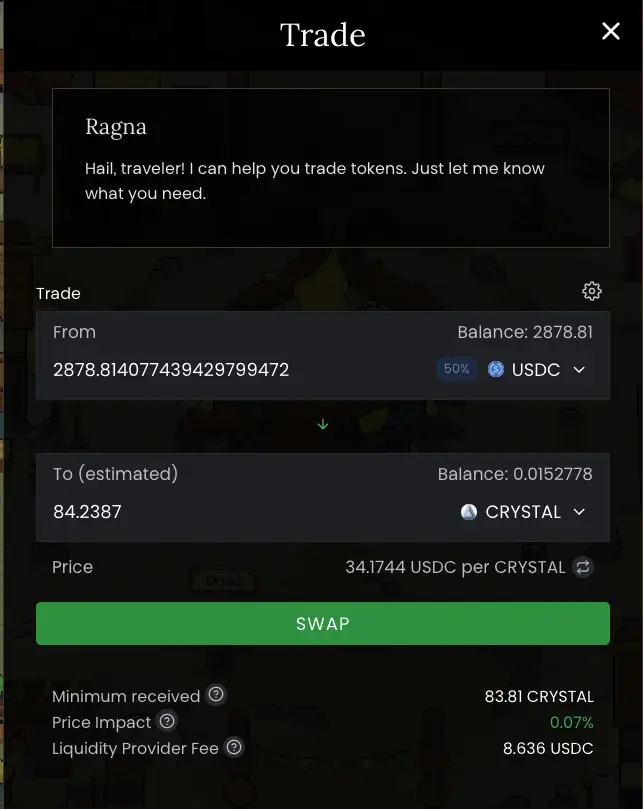Select the 50% amount button

coord(457,369)
